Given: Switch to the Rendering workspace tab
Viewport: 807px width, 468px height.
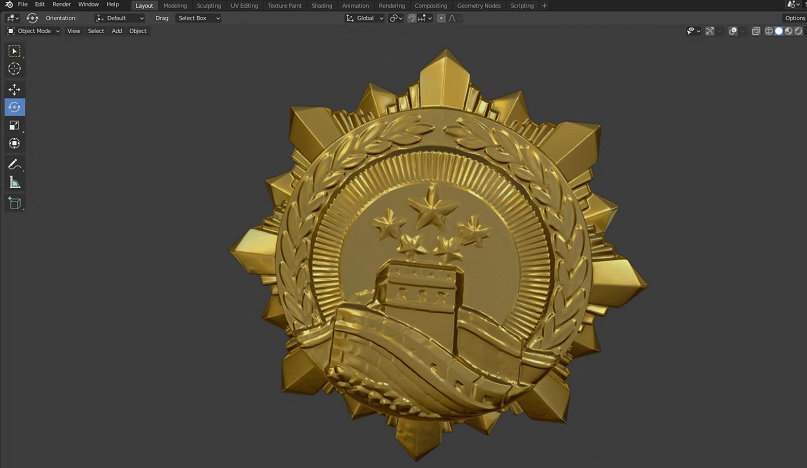Looking at the screenshot, I should click(392, 6).
